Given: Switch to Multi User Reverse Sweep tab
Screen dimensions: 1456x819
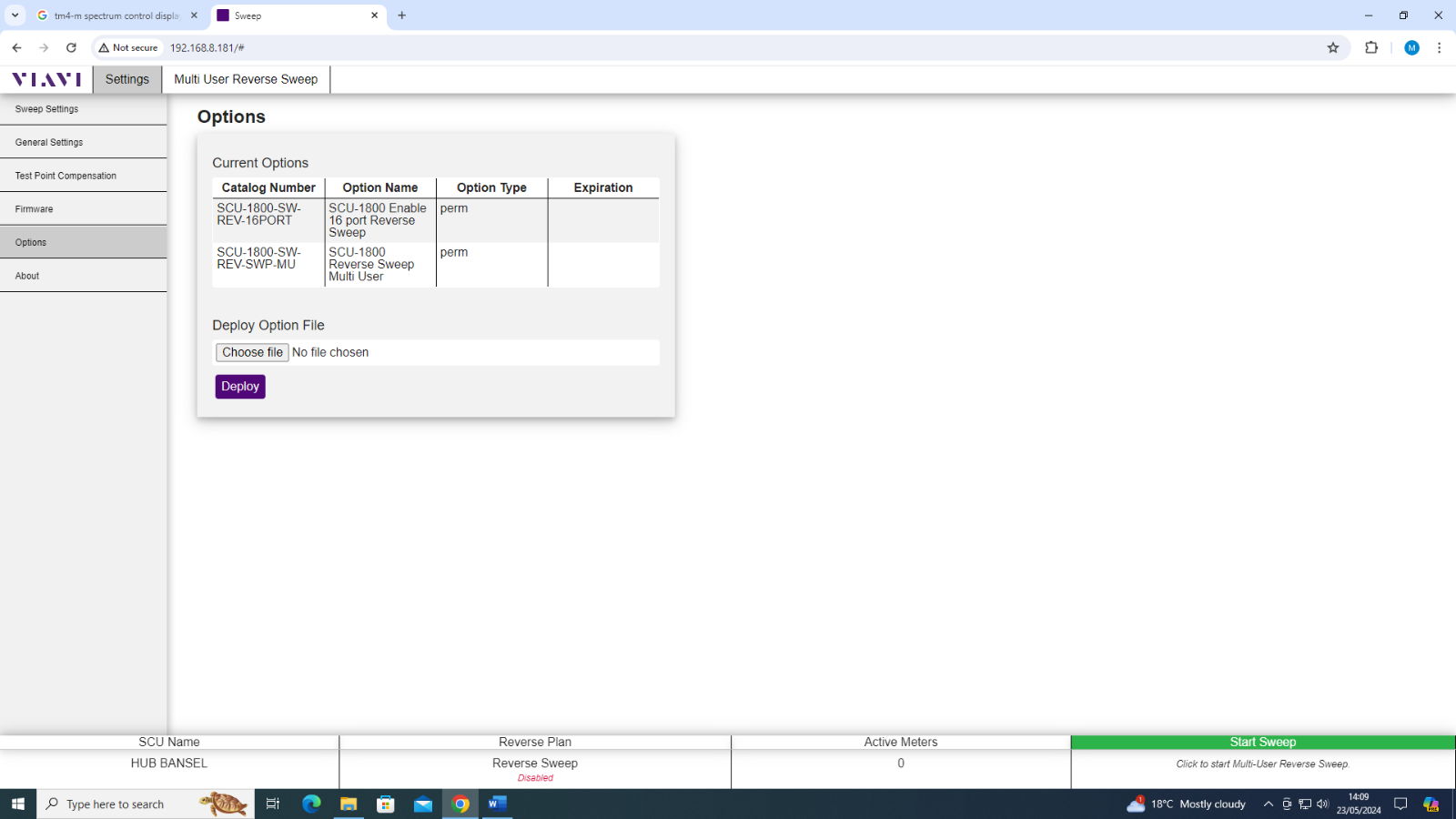Looking at the screenshot, I should tap(246, 79).
